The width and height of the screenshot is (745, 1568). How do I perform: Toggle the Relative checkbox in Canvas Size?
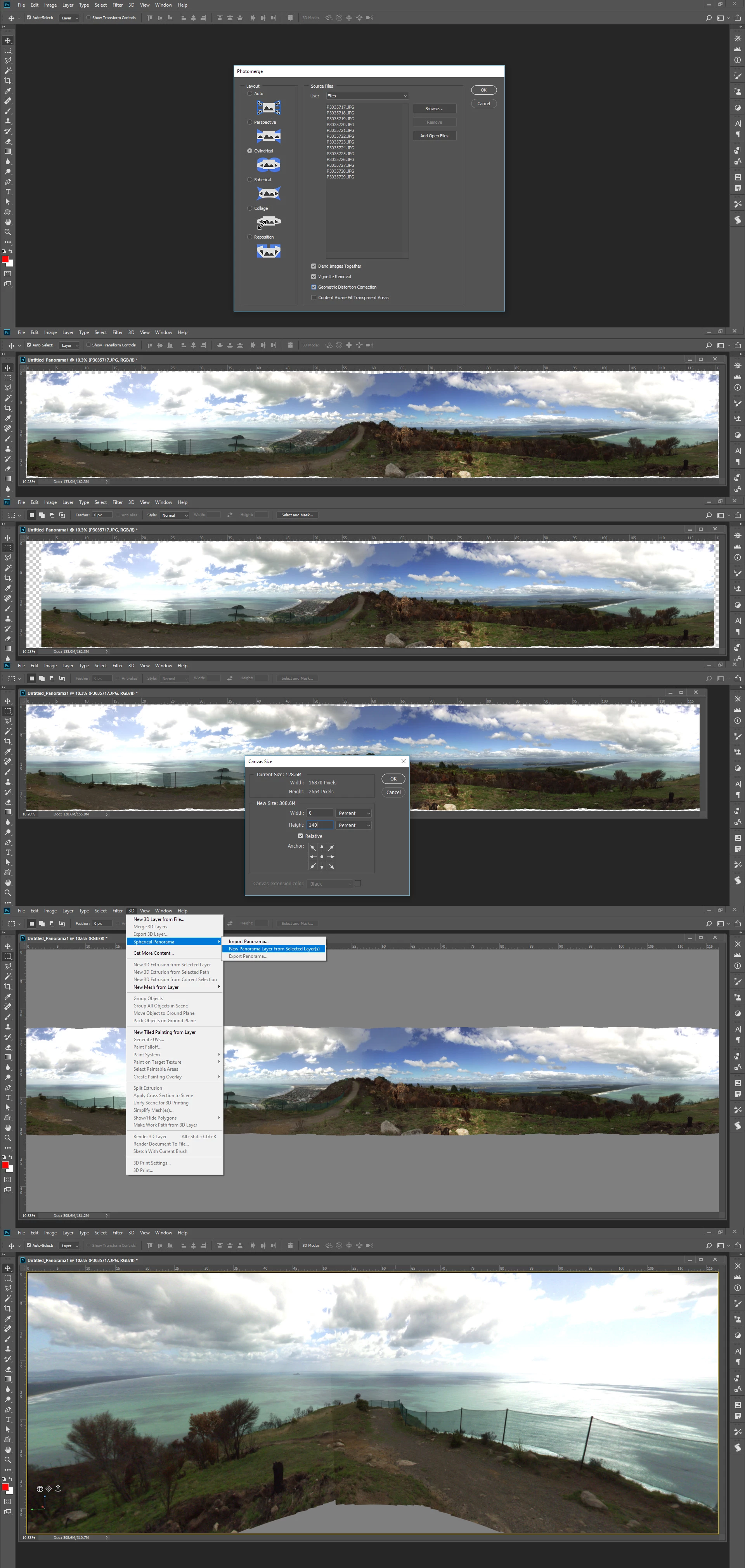pyautogui.click(x=301, y=836)
